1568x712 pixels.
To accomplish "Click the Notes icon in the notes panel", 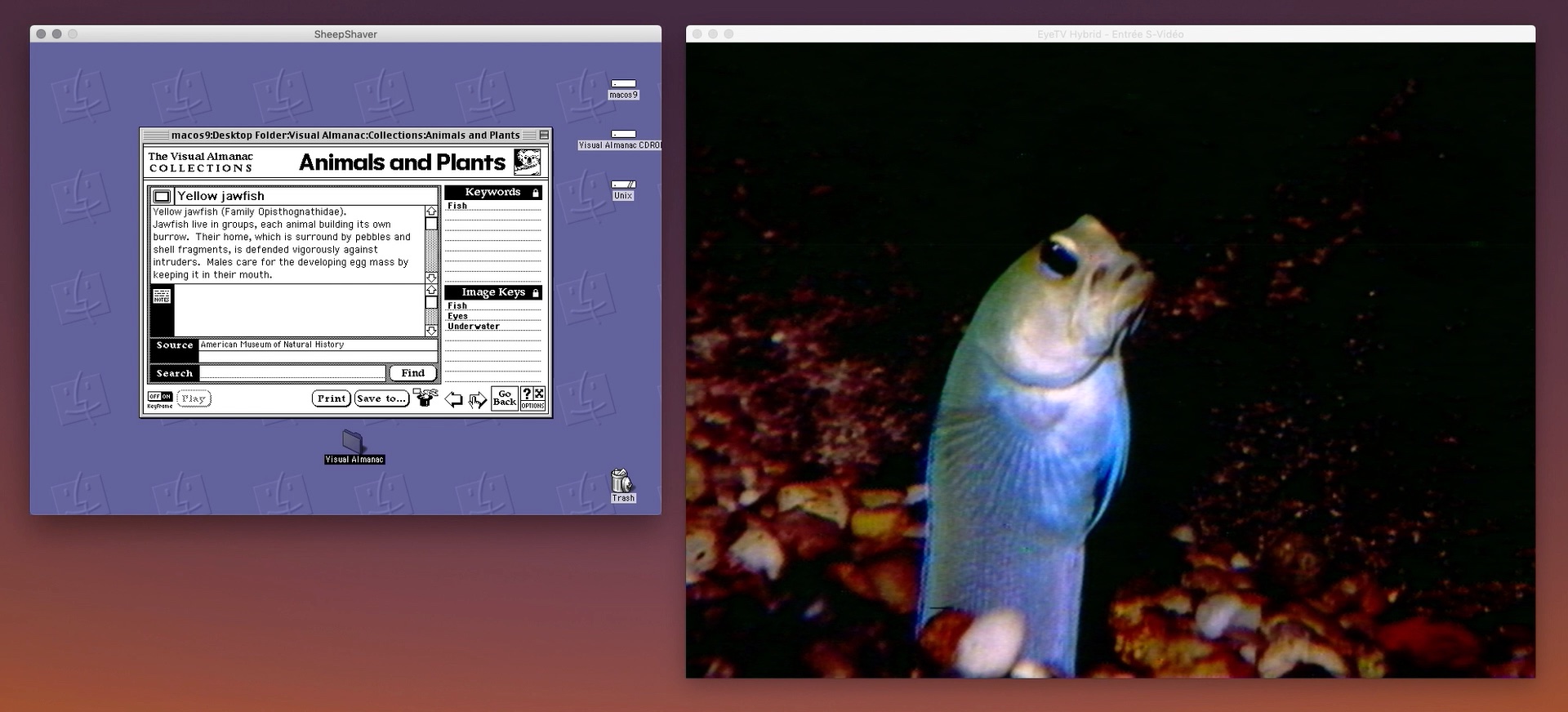I will 162,296.
